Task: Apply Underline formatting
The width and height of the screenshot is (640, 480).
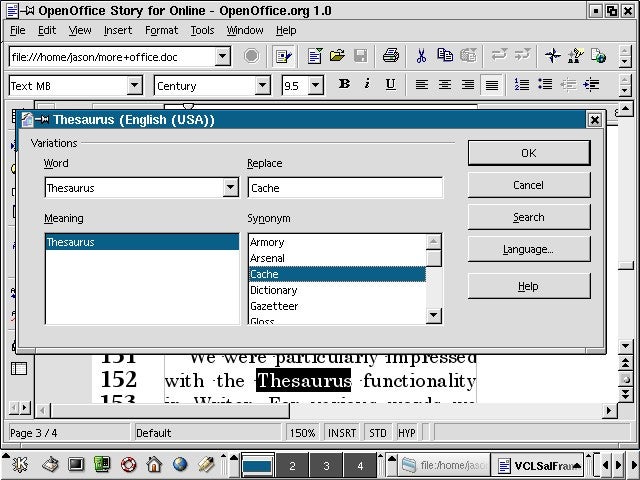Action: click(x=391, y=84)
